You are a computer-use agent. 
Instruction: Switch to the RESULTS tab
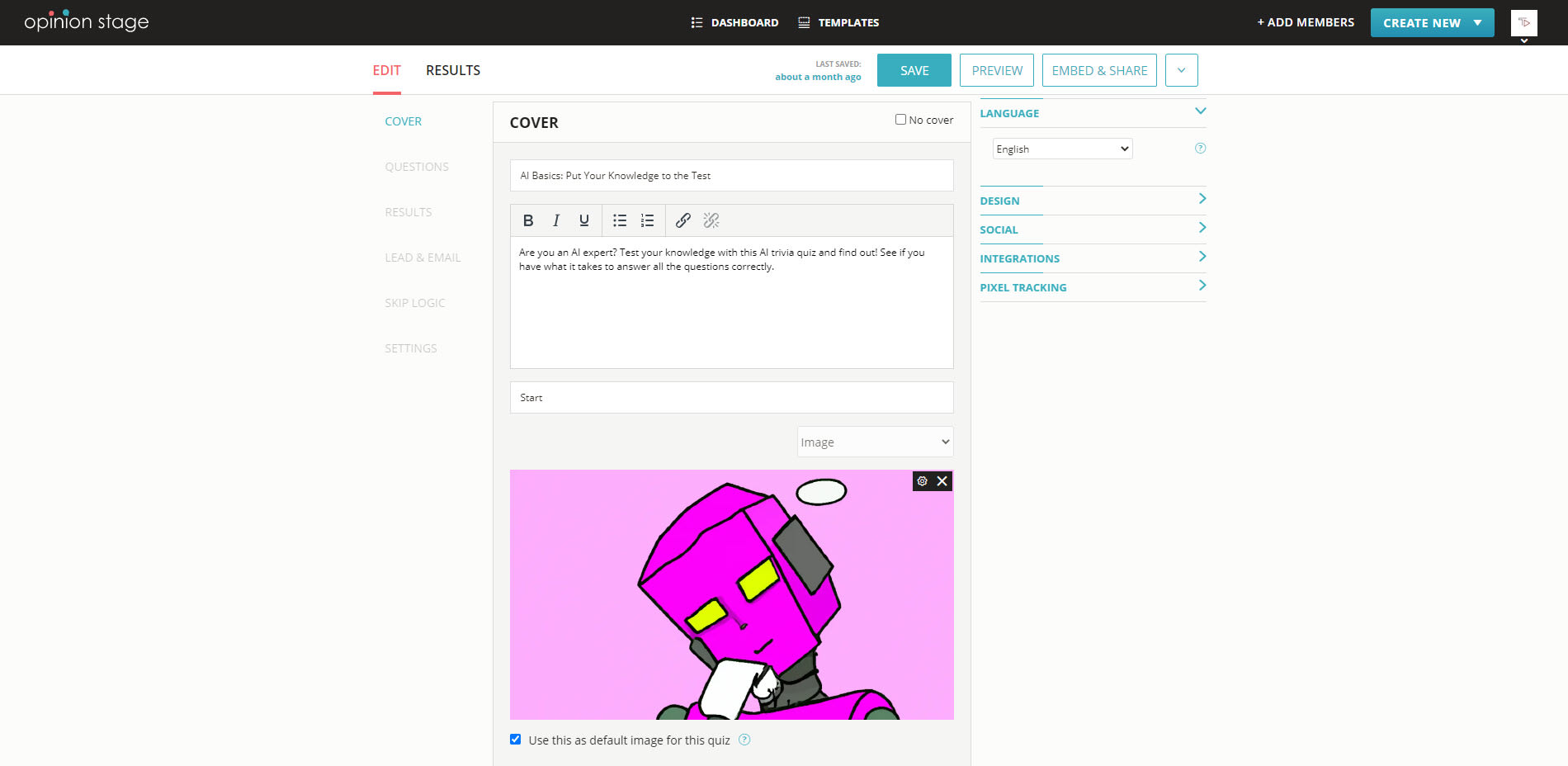pyautogui.click(x=452, y=70)
